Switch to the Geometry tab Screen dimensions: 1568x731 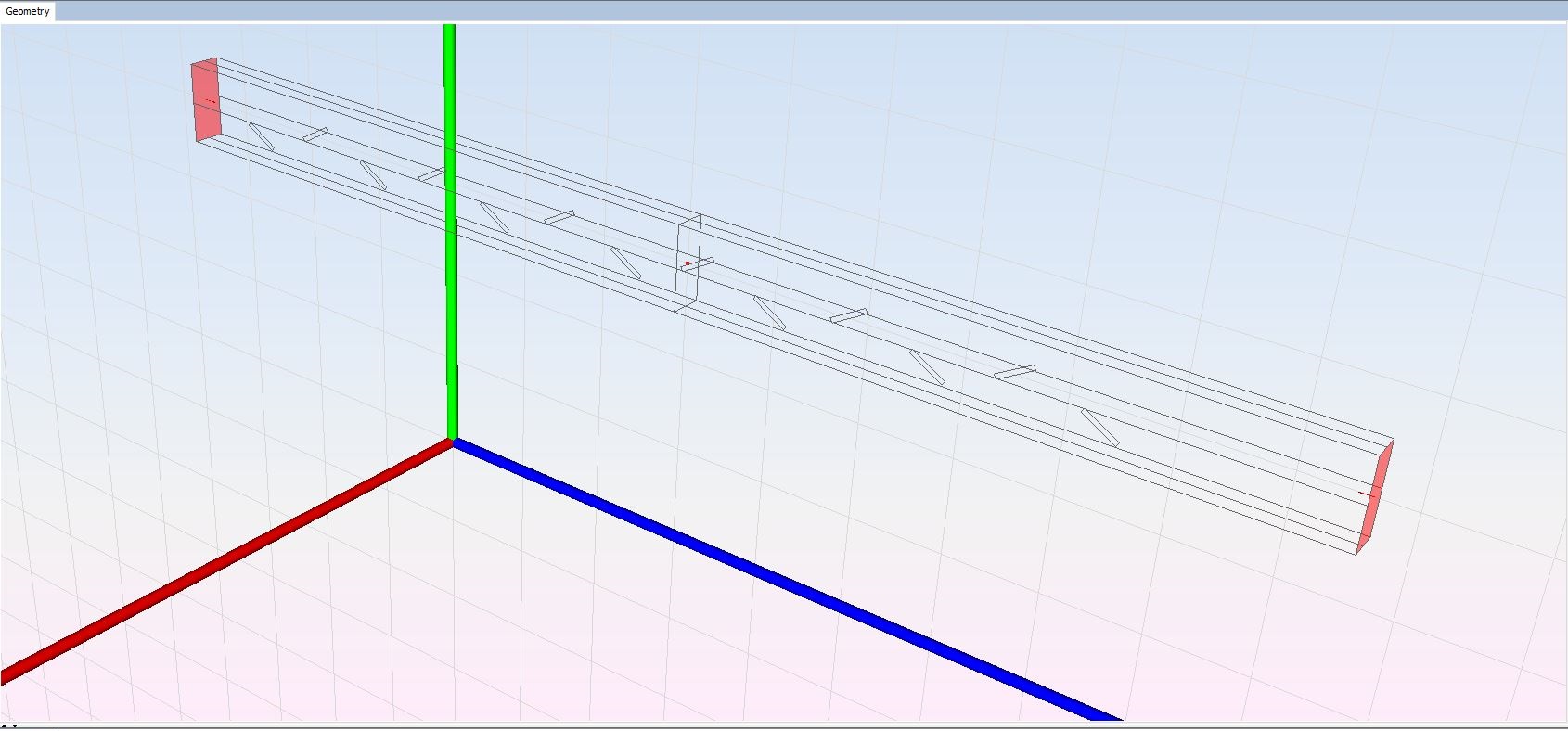pos(28,11)
